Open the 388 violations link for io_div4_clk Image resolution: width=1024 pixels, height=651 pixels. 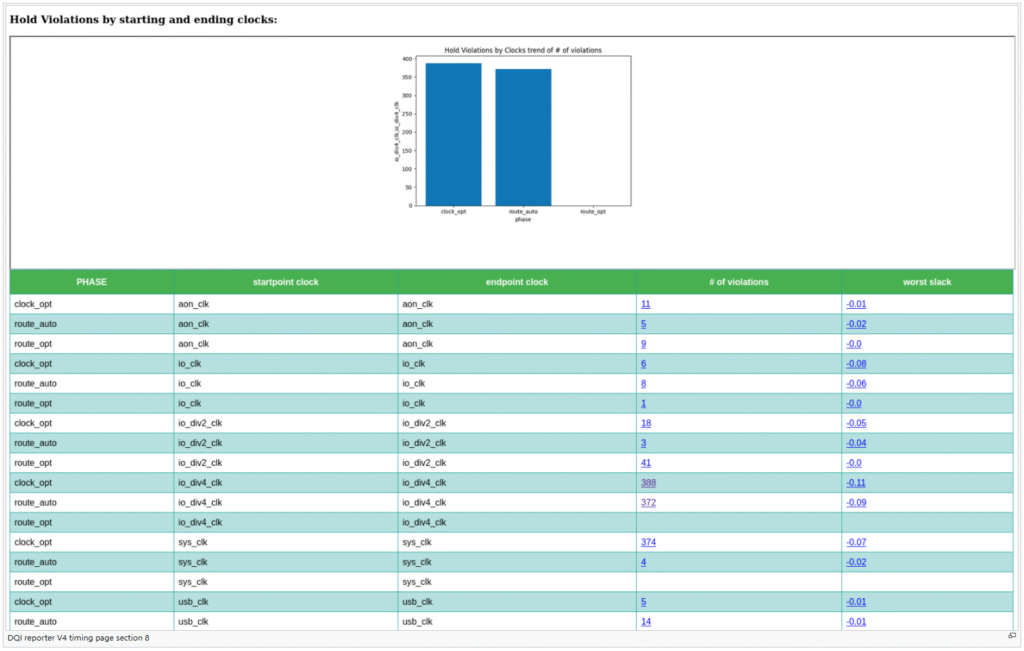(x=648, y=482)
